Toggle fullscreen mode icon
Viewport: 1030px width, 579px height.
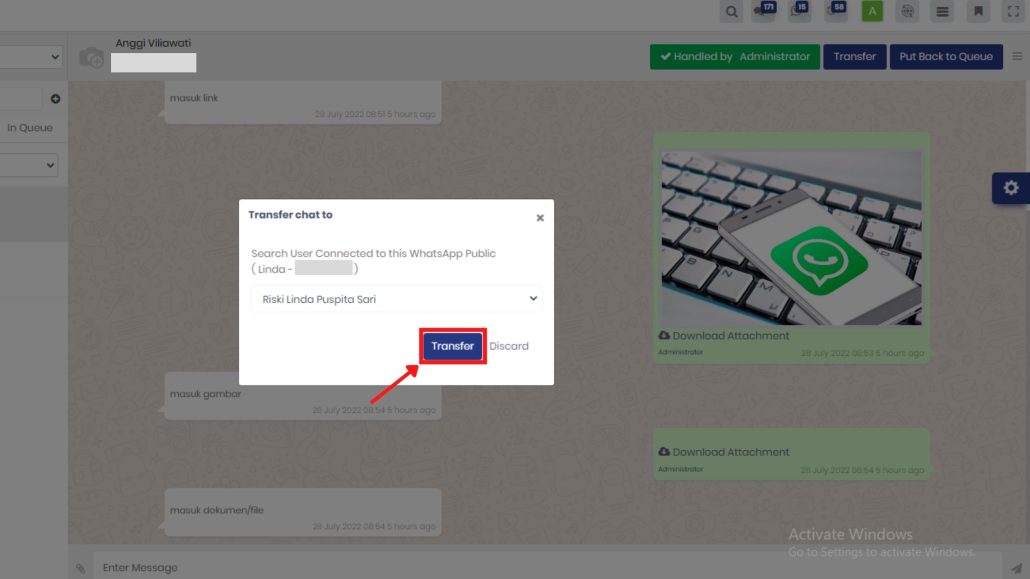[1014, 11]
